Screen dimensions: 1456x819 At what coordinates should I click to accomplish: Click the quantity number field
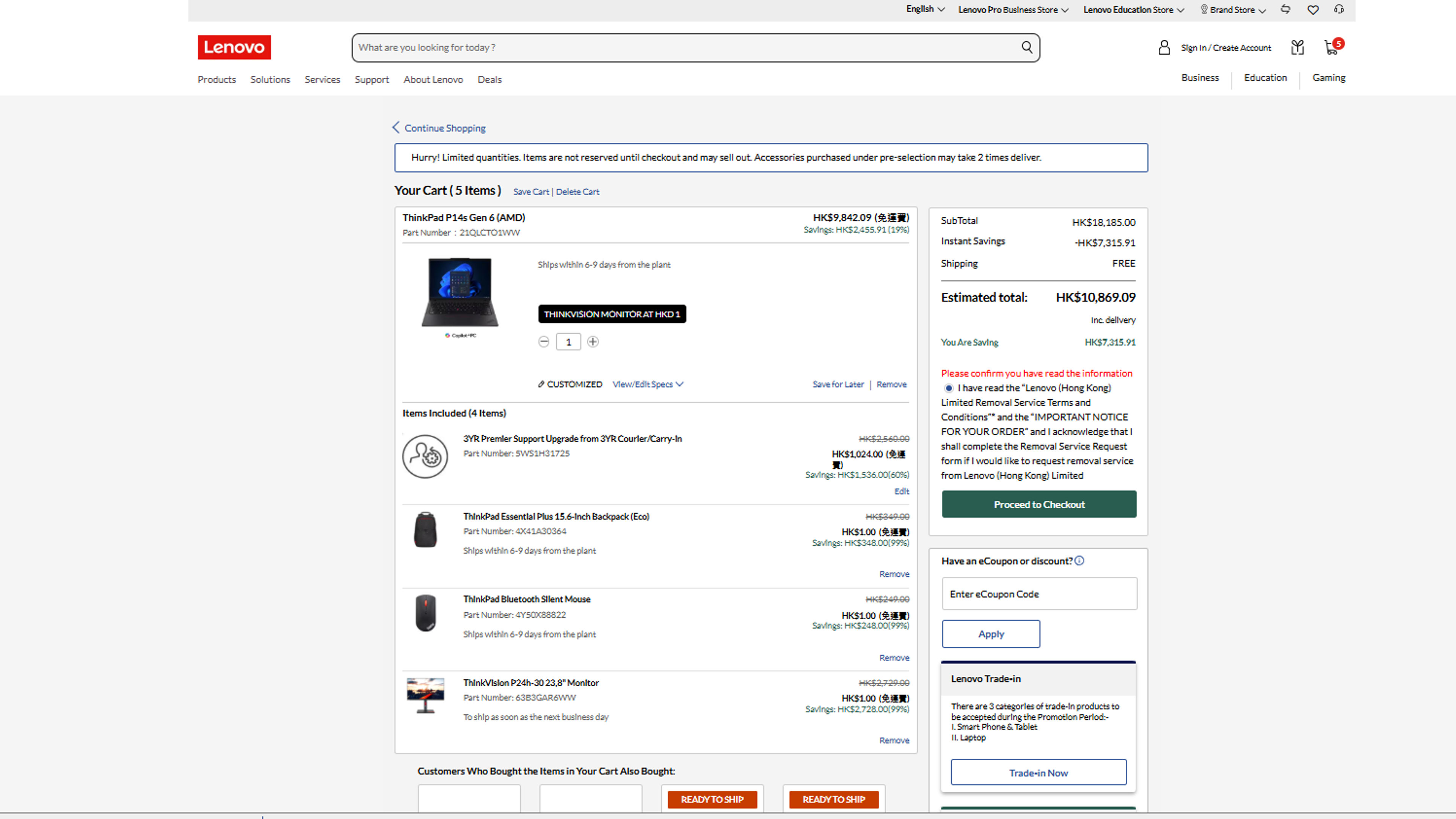tap(568, 341)
